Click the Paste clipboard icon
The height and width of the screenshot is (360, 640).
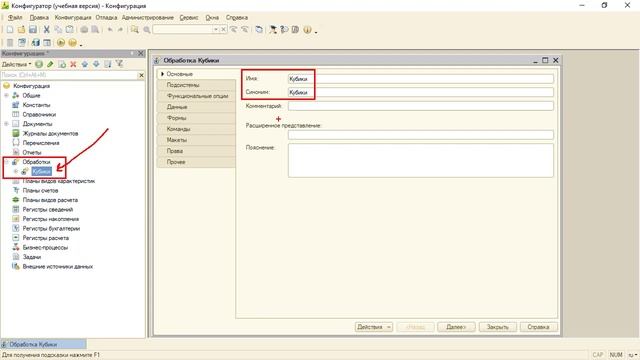70,29
